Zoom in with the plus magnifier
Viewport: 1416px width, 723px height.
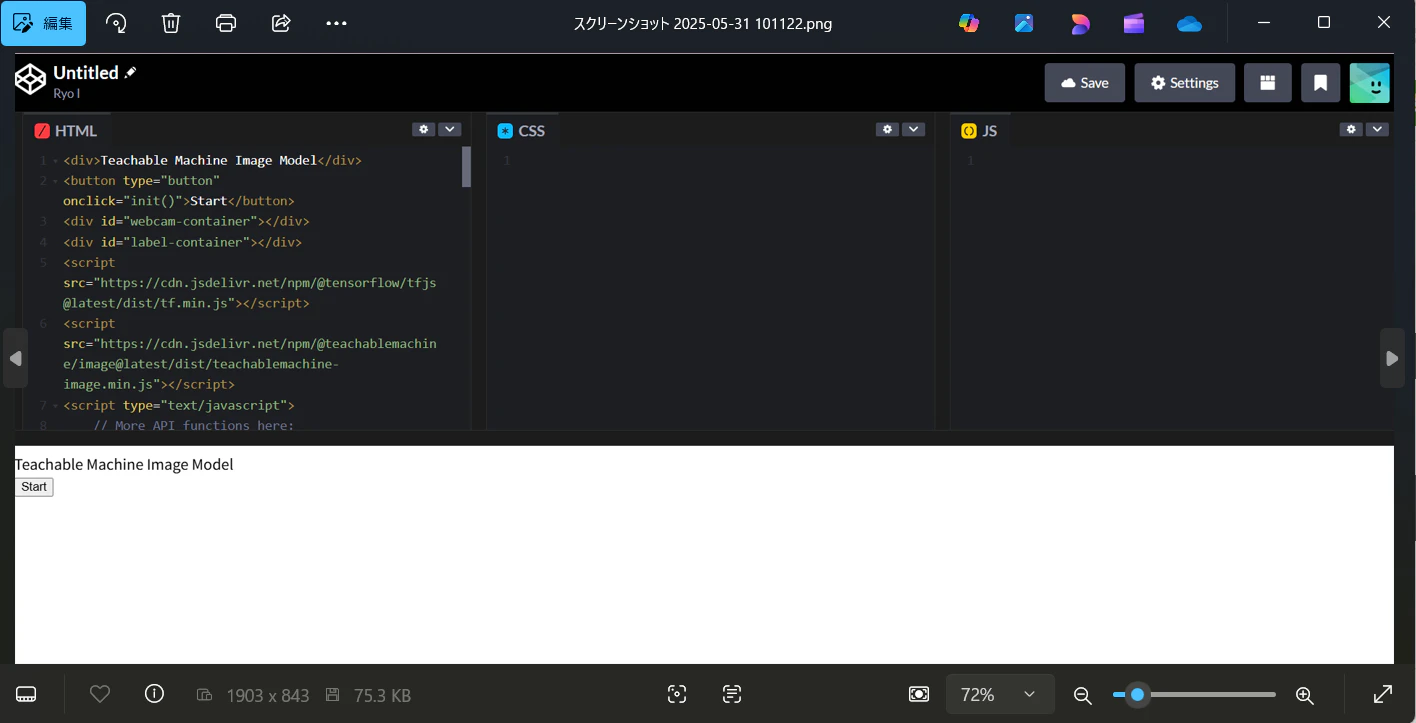tap(1304, 695)
